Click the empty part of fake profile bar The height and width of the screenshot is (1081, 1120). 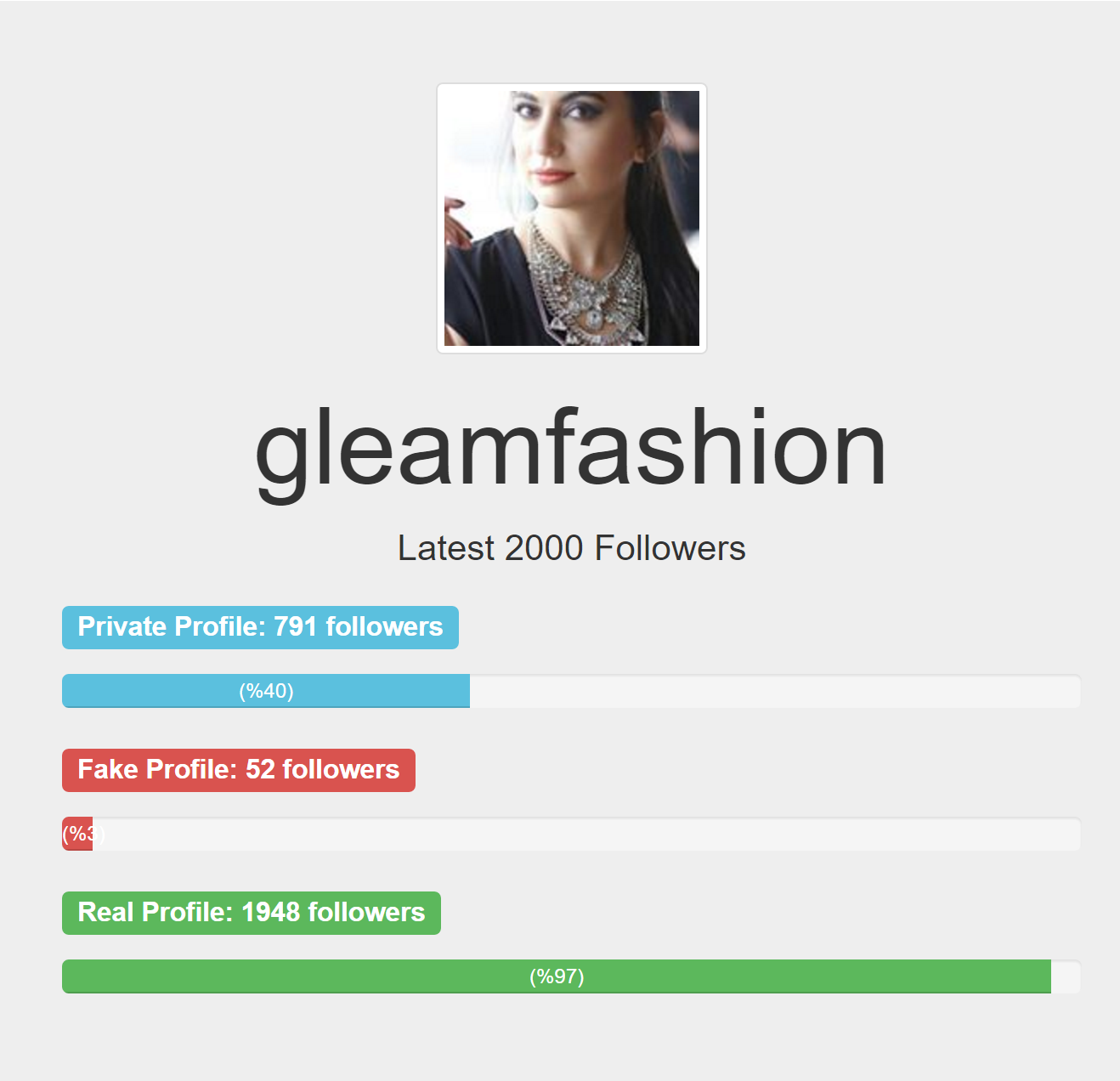[x=586, y=834]
